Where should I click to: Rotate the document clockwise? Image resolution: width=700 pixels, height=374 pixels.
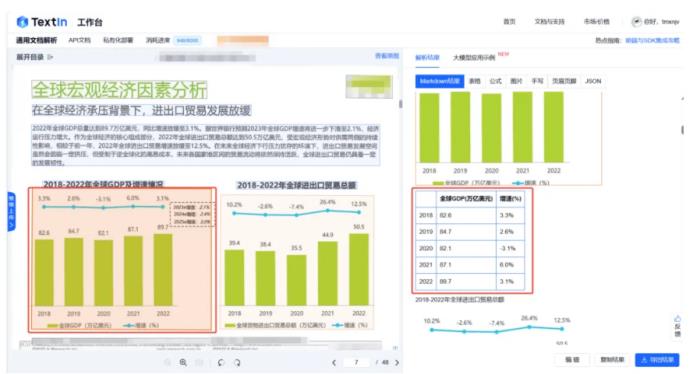pos(238,362)
